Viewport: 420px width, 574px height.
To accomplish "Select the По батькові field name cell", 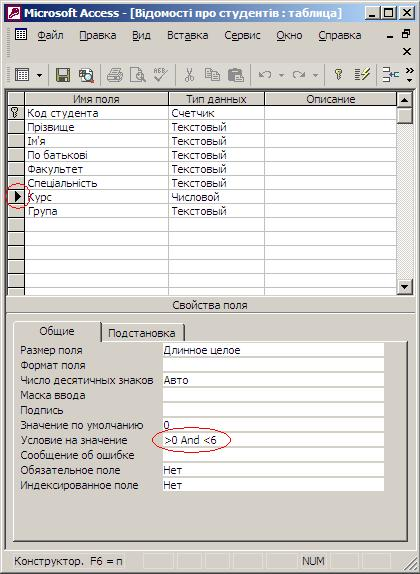I will pos(96,155).
